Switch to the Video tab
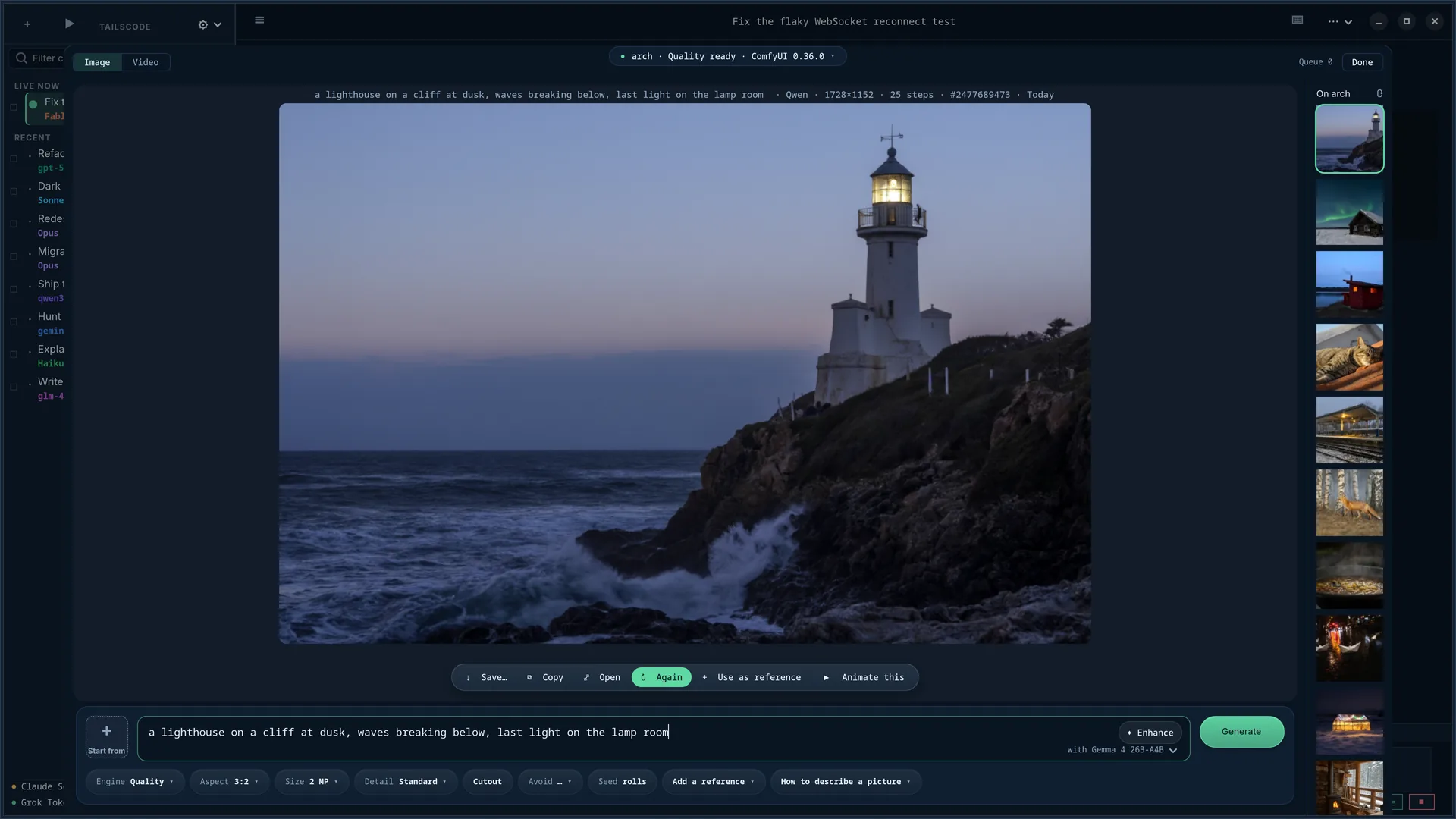The width and height of the screenshot is (1456, 819). click(146, 62)
